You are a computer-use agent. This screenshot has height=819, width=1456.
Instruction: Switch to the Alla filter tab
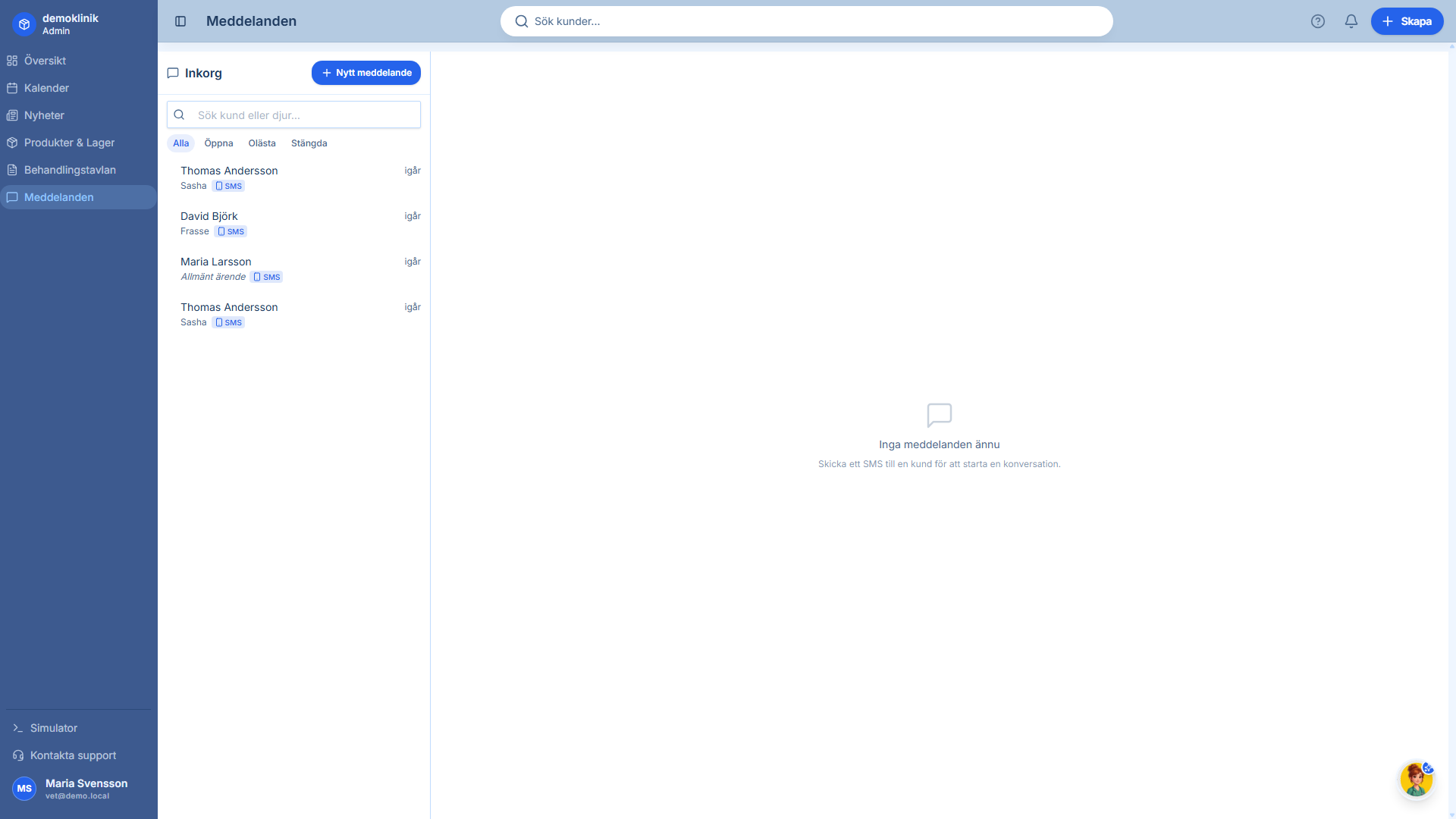click(180, 143)
